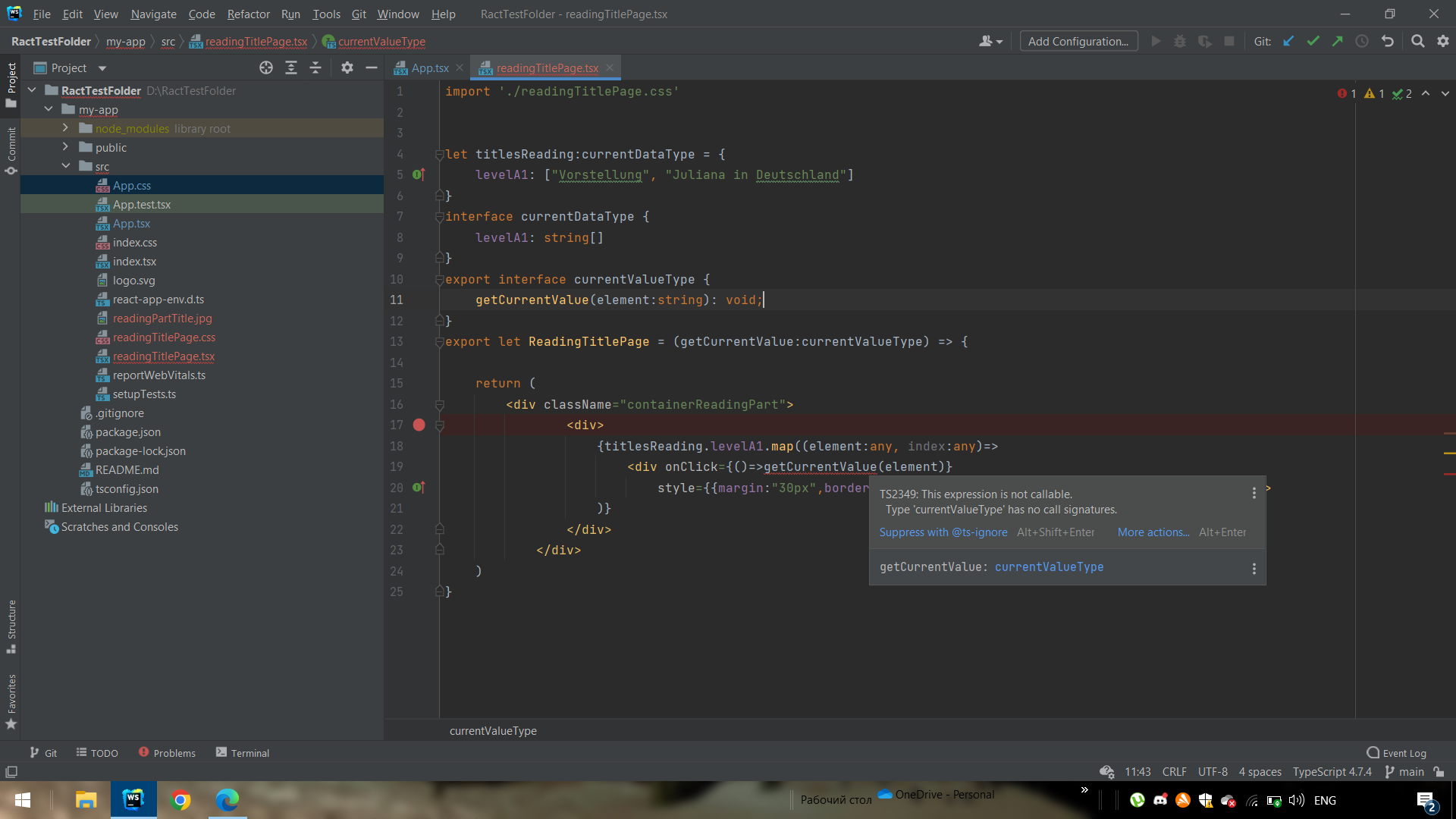Go to previous highlighted error arrow up
The height and width of the screenshot is (819, 1456).
coord(1426,93)
